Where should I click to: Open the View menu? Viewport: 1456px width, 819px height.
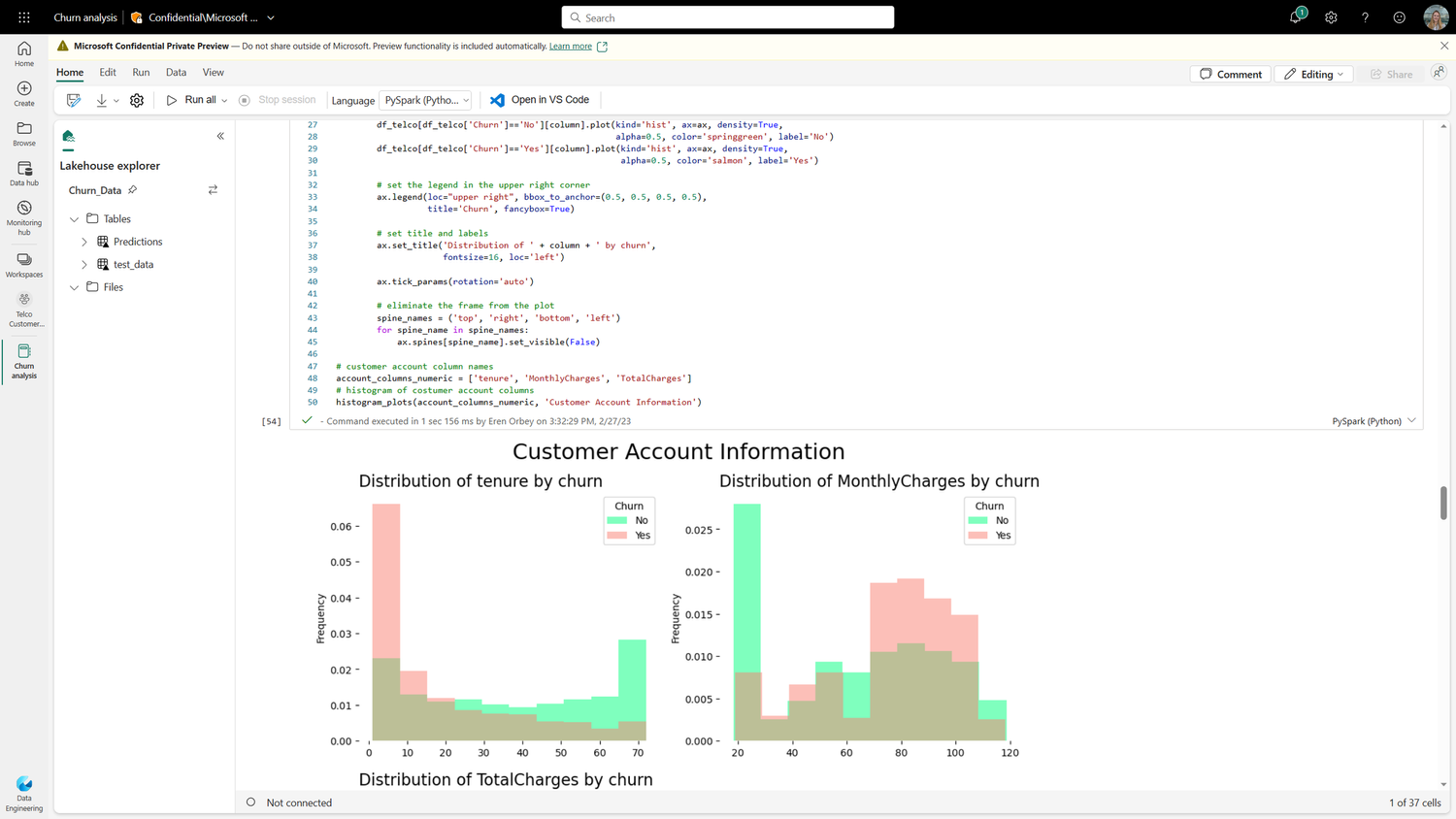point(214,72)
